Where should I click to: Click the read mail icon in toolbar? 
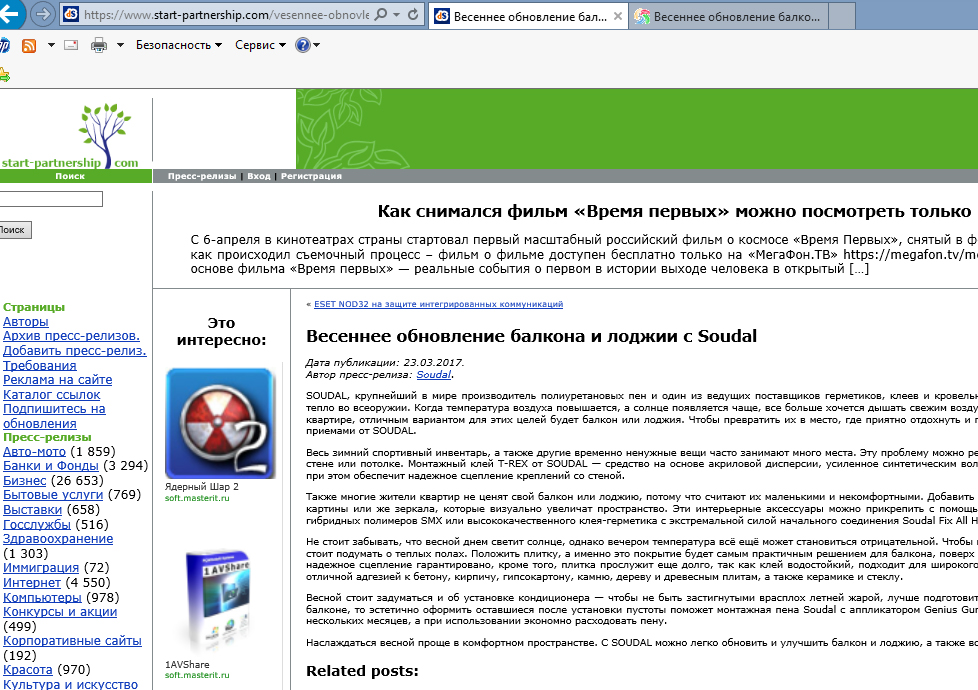pyautogui.click(x=71, y=45)
